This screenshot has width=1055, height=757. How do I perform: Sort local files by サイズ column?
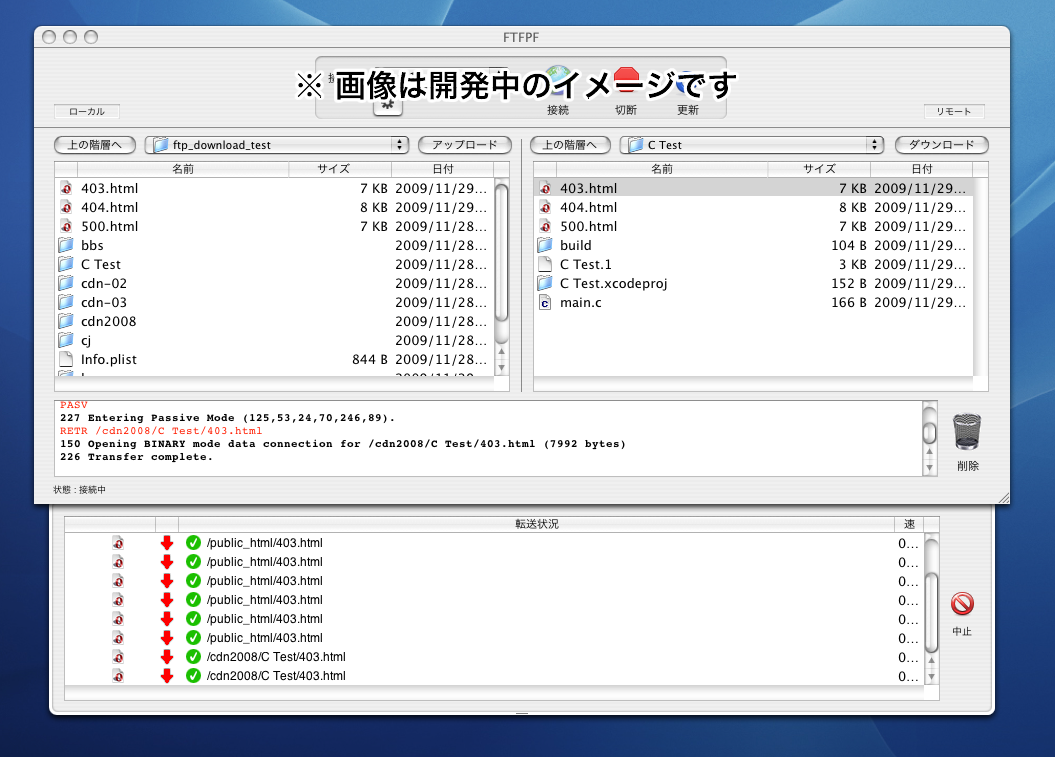coord(340,169)
